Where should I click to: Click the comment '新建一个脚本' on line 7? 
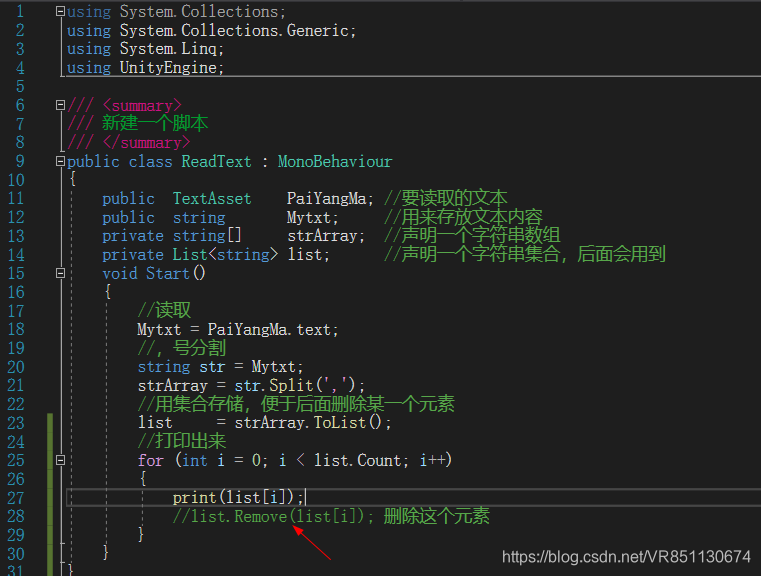point(155,123)
